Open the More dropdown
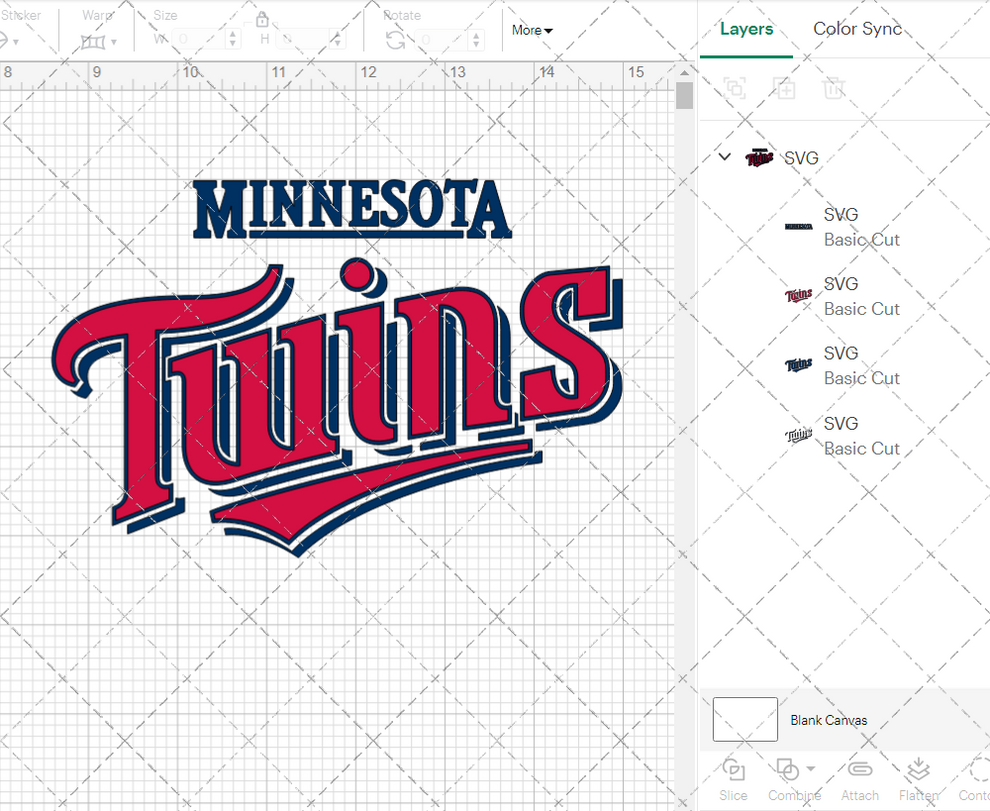 coord(531,30)
